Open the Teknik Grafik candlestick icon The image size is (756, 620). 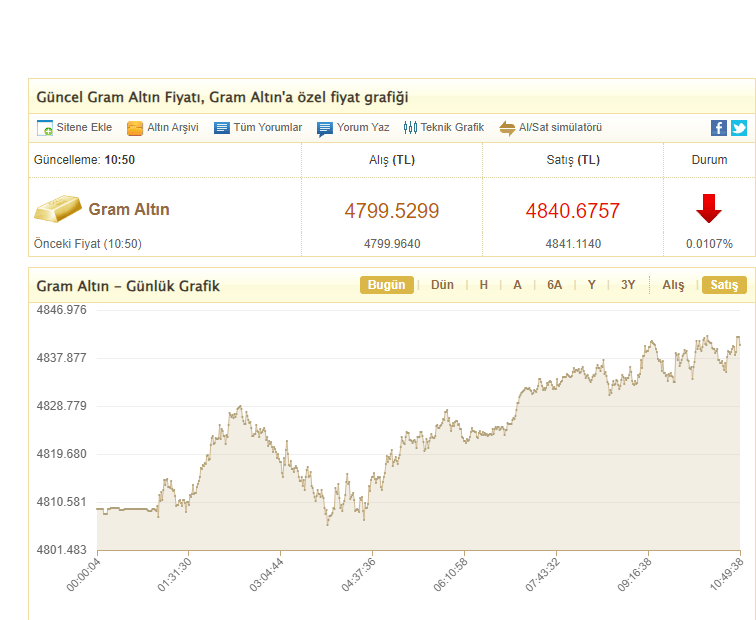pyautogui.click(x=410, y=128)
